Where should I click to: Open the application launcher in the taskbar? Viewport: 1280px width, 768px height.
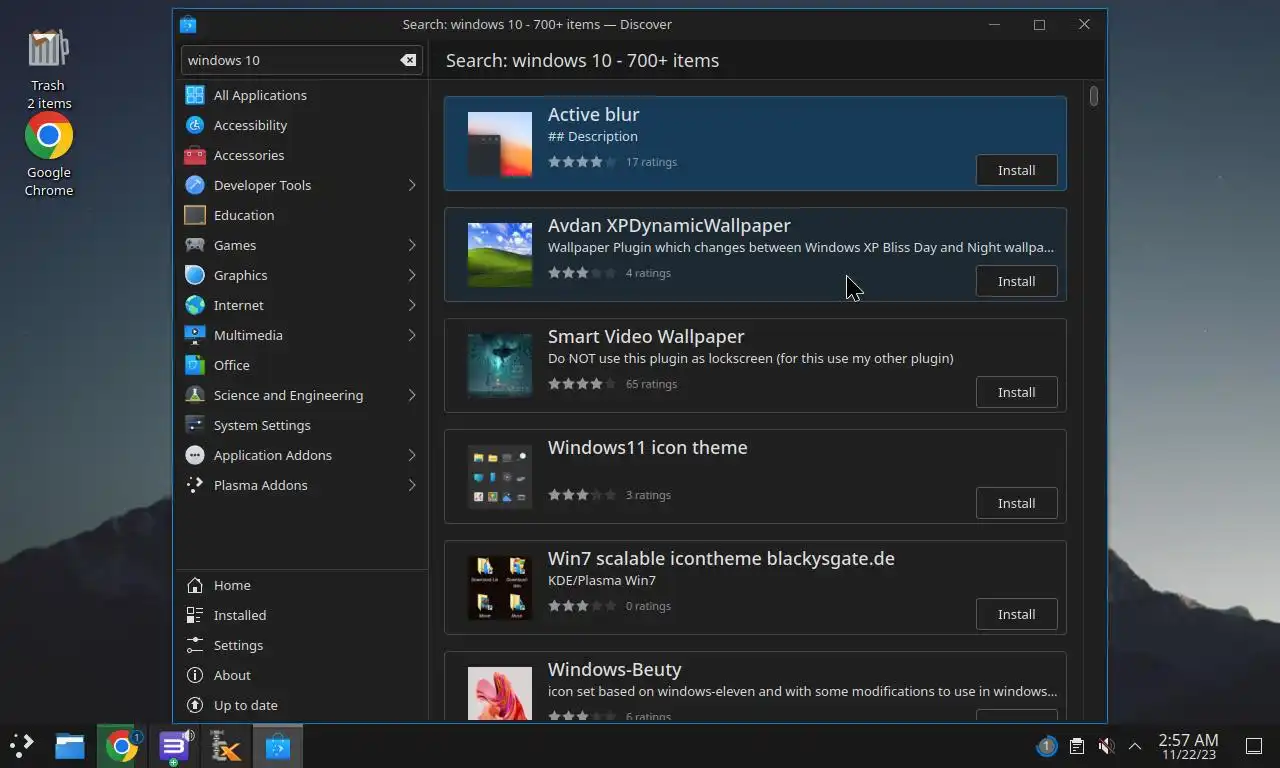[22, 746]
